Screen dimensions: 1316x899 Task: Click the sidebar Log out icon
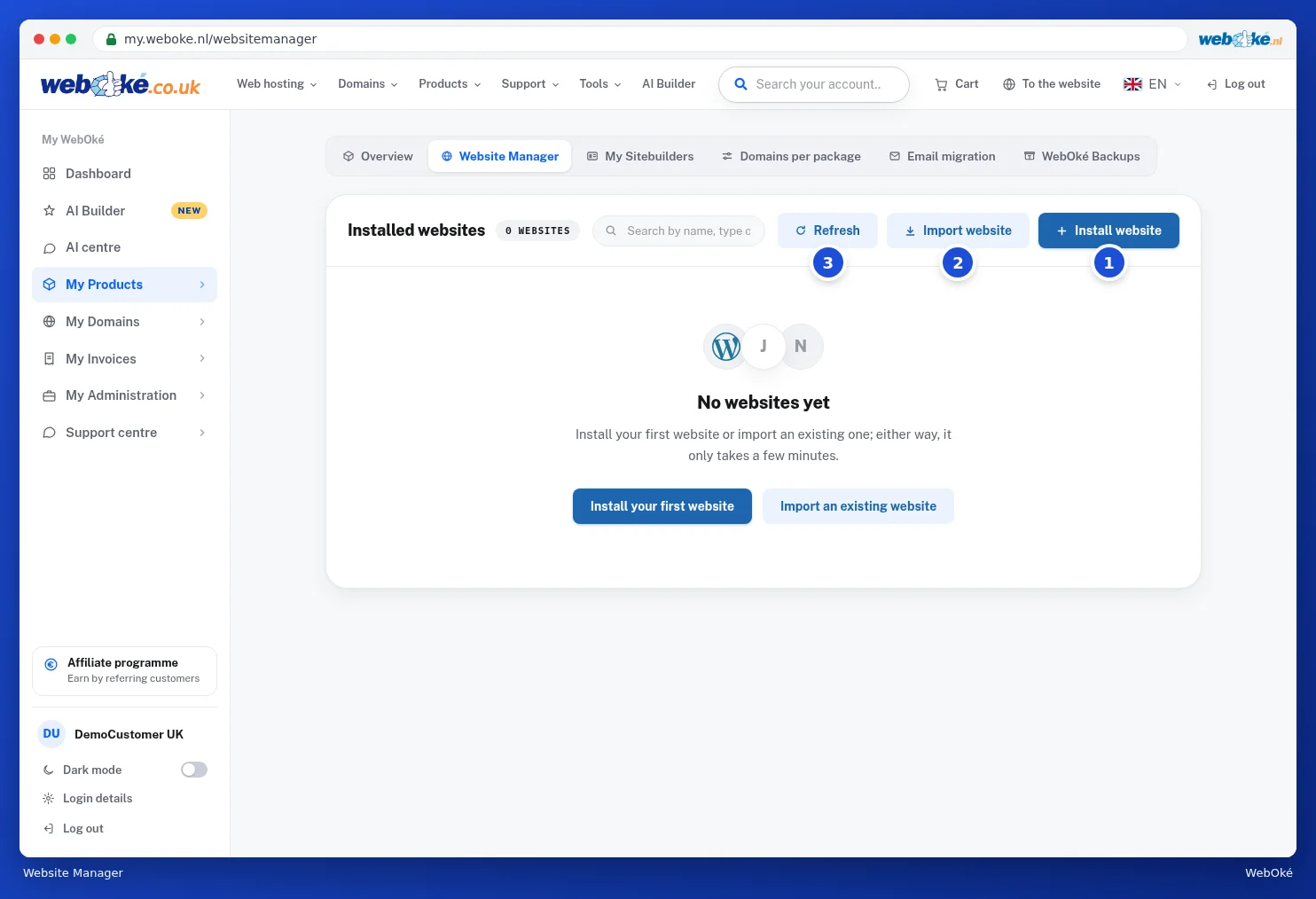coord(49,829)
